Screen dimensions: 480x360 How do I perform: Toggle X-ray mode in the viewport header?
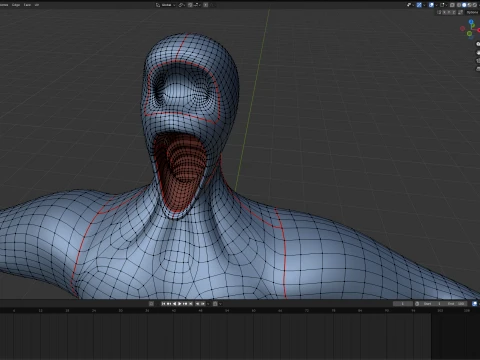(452, 5)
